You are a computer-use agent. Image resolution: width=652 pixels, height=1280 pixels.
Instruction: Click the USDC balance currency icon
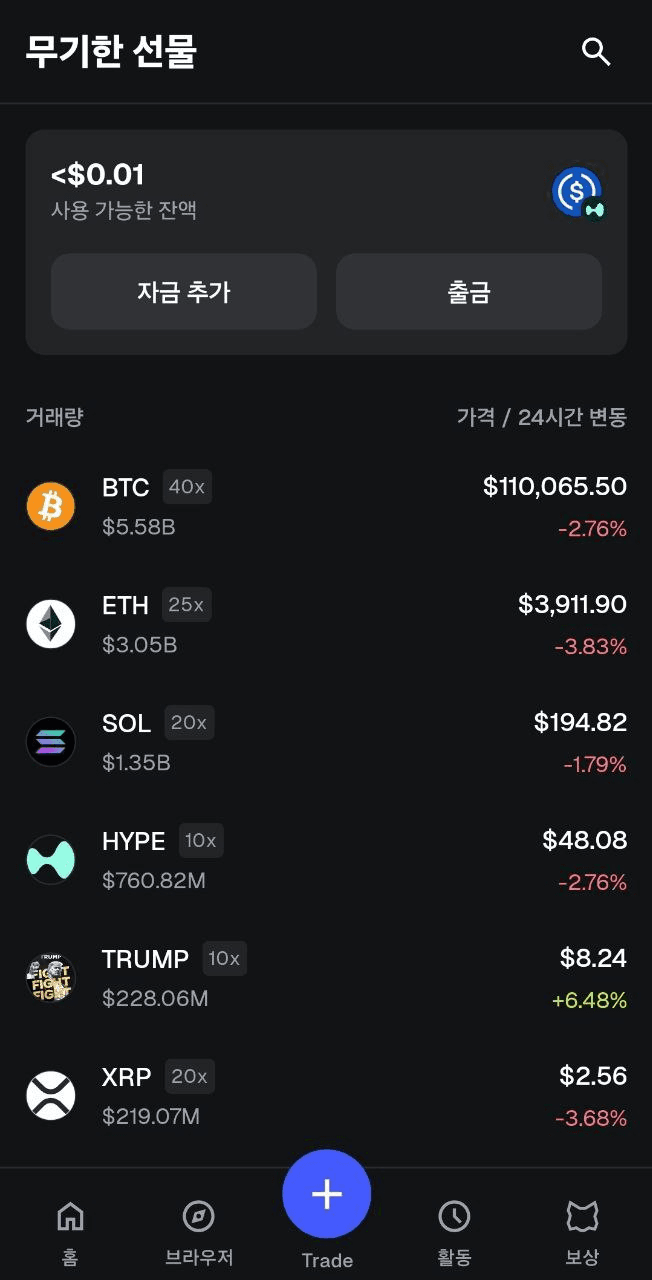click(x=576, y=192)
